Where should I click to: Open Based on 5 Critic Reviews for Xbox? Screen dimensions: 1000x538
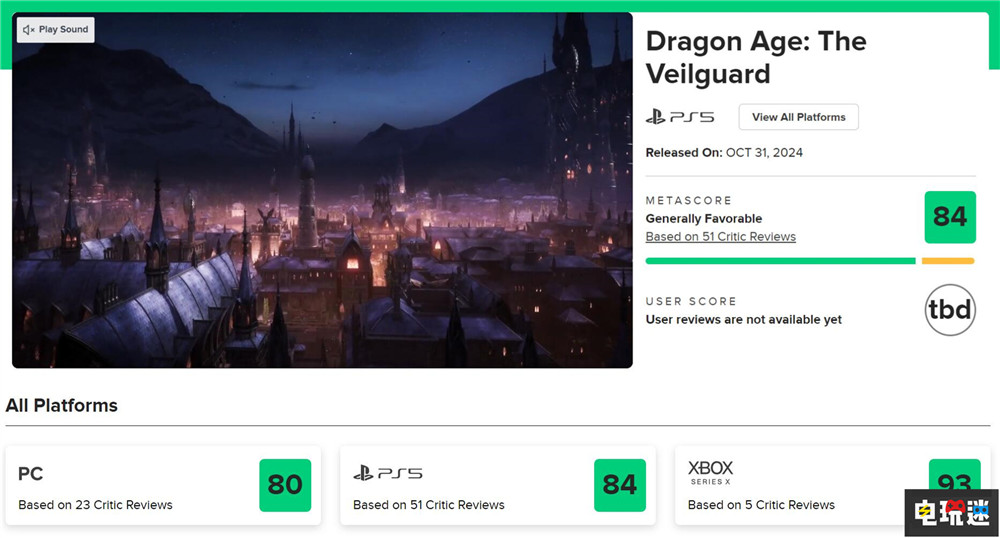click(x=761, y=505)
